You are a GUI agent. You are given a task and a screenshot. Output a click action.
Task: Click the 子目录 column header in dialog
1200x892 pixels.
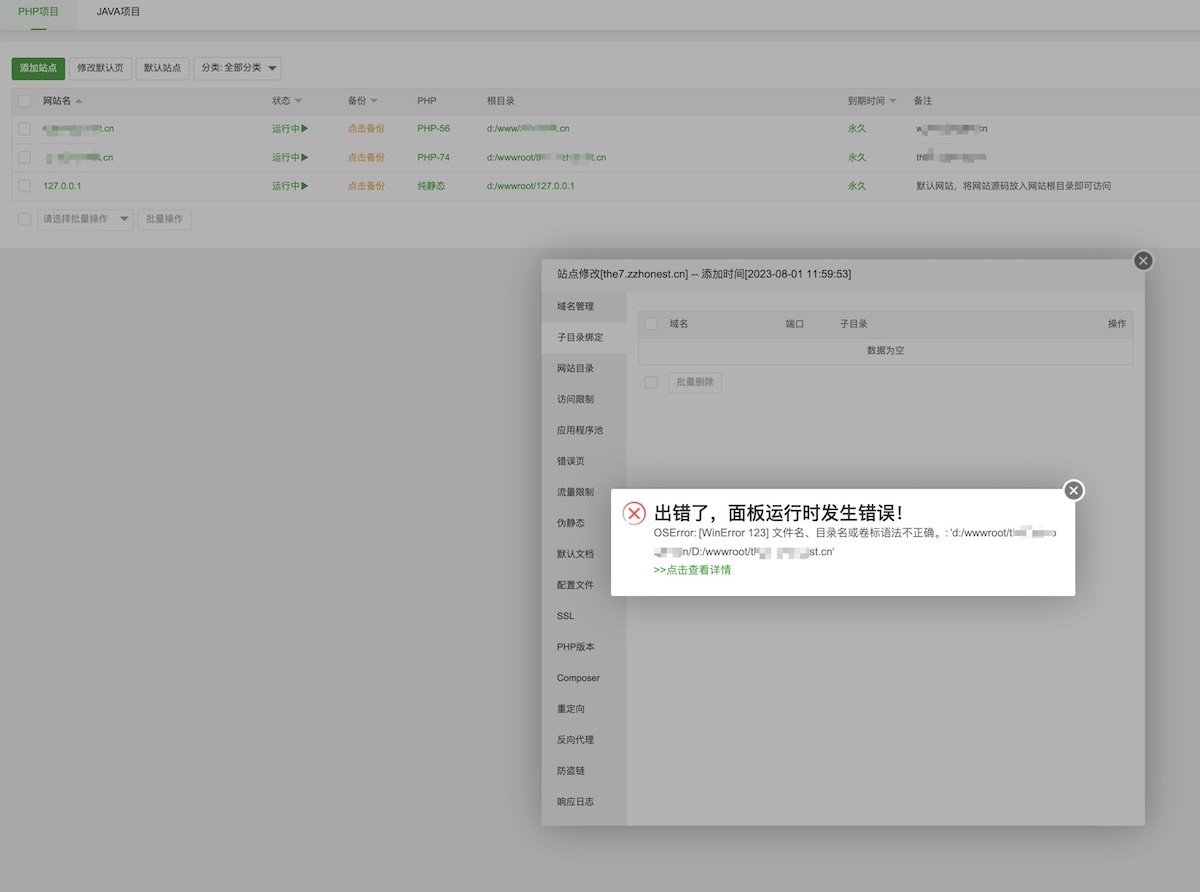[x=853, y=324]
